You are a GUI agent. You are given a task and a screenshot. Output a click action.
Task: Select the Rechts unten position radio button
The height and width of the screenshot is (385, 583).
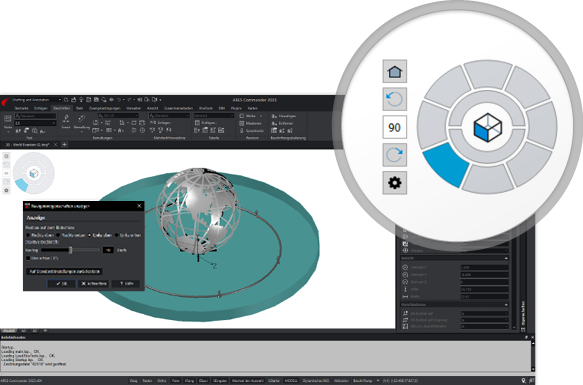tap(58, 235)
